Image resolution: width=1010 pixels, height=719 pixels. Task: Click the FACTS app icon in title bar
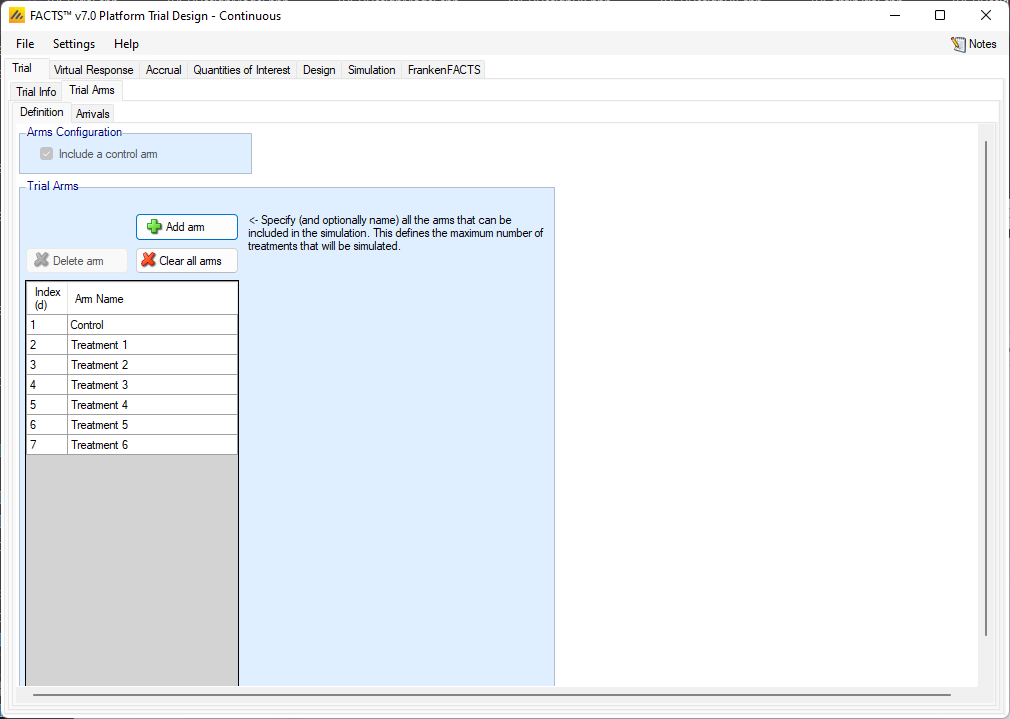(17, 16)
